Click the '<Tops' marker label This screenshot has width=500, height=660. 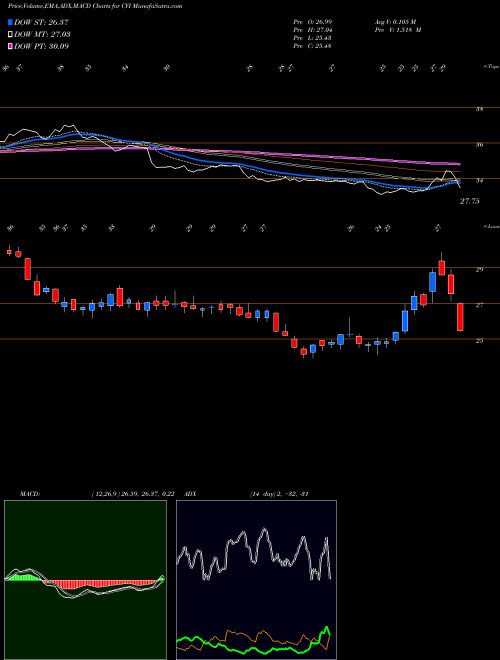coord(491,67)
